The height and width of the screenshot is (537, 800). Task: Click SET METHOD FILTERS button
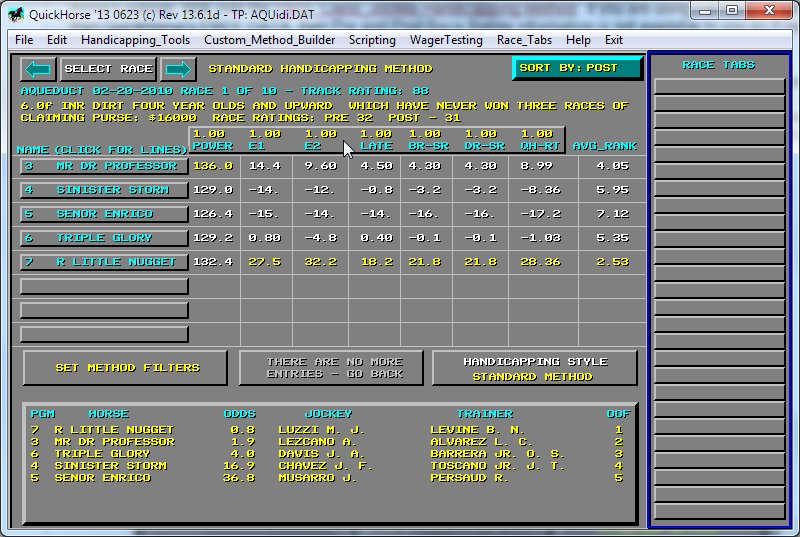click(127, 368)
